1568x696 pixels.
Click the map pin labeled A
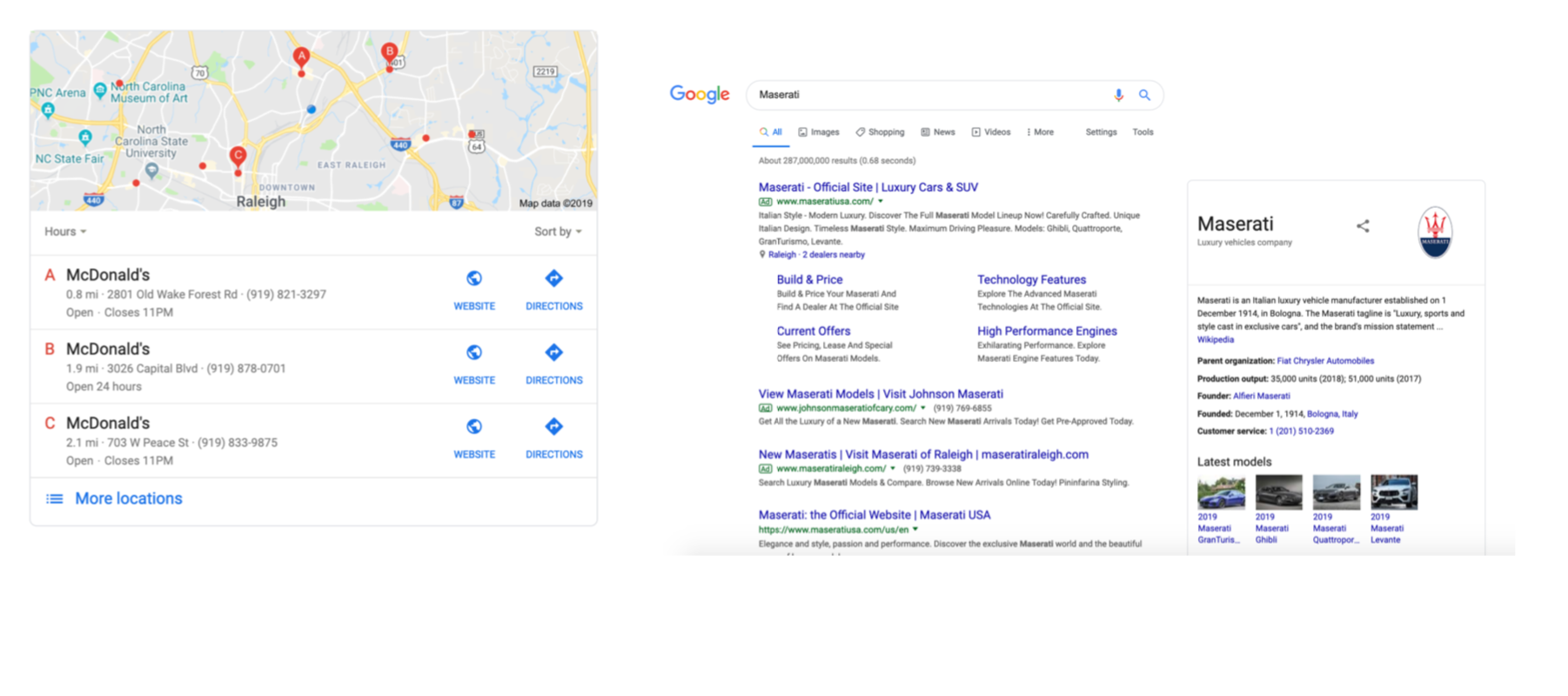301,58
